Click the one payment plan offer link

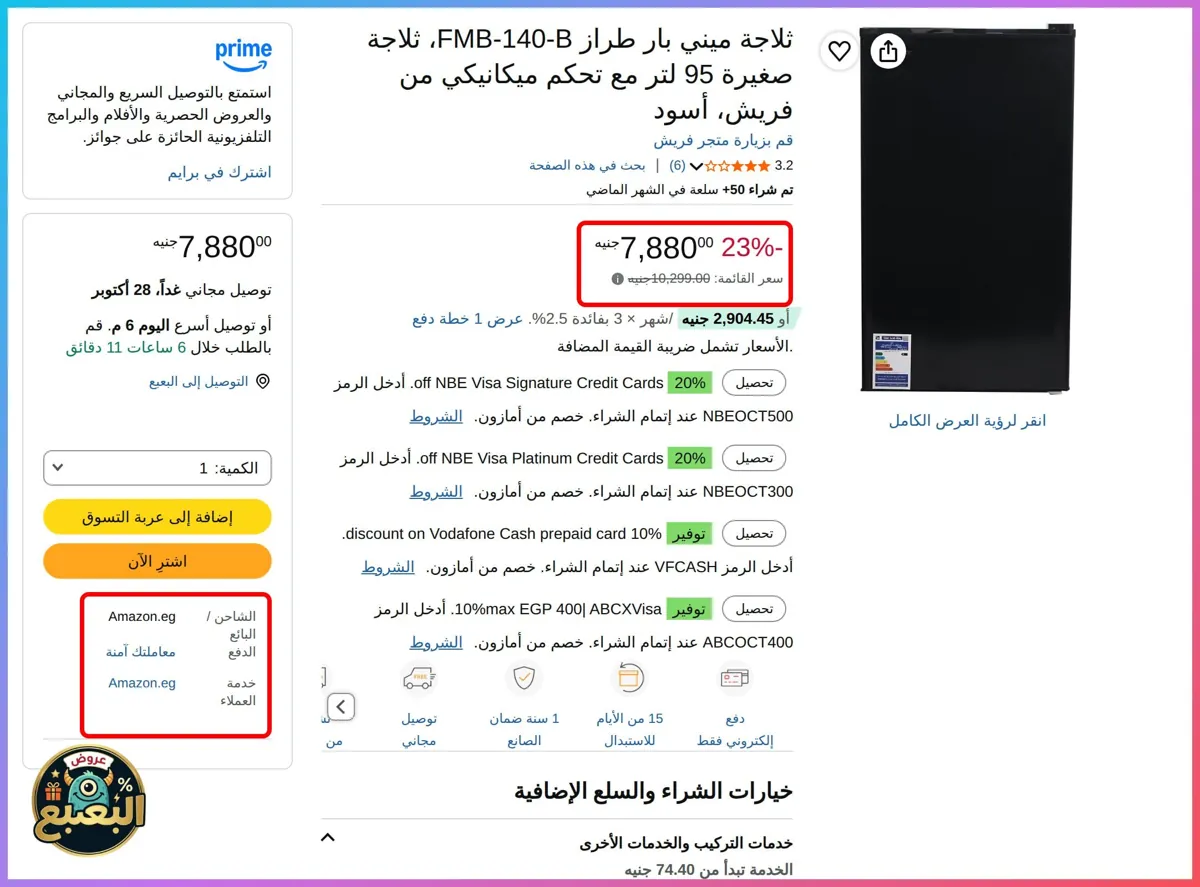468,319
